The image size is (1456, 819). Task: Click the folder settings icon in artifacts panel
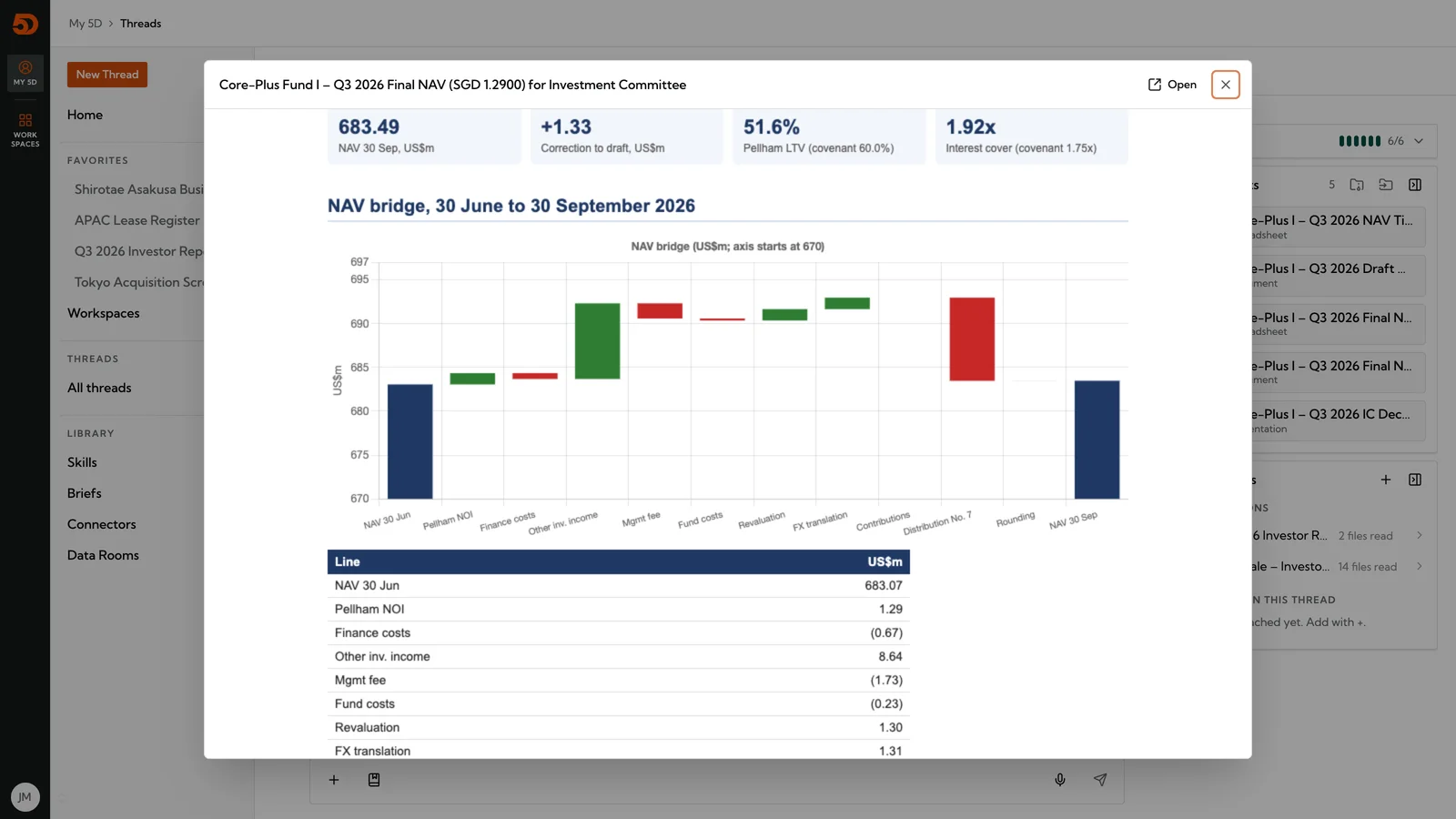click(x=1357, y=185)
